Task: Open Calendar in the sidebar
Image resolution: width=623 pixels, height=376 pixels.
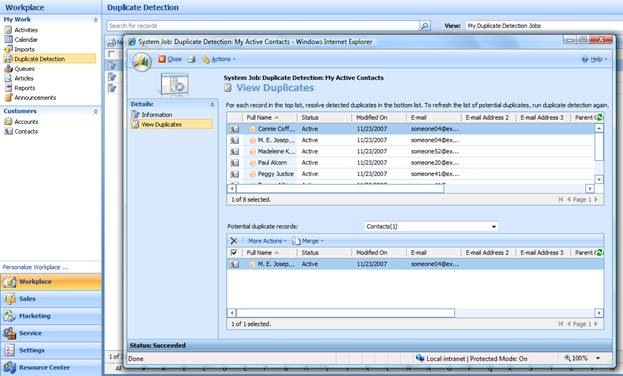Action: click(x=26, y=39)
